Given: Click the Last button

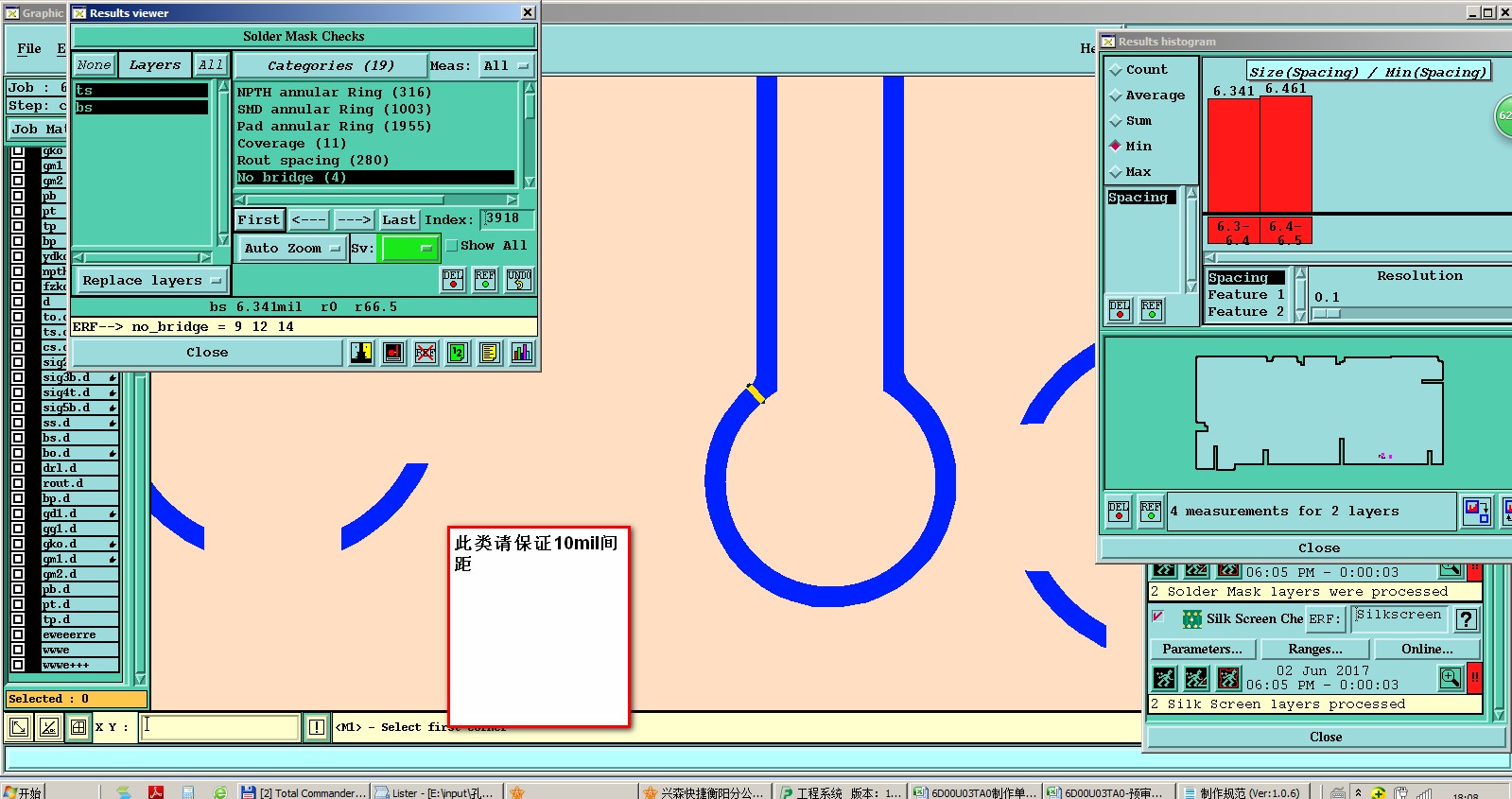Looking at the screenshot, I should click(x=398, y=219).
